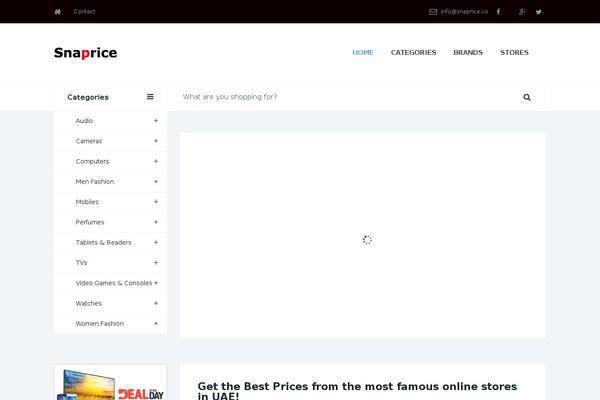Expand the Women Fashion category
This screenshot has width=600, height=400.
click(156, 323)
